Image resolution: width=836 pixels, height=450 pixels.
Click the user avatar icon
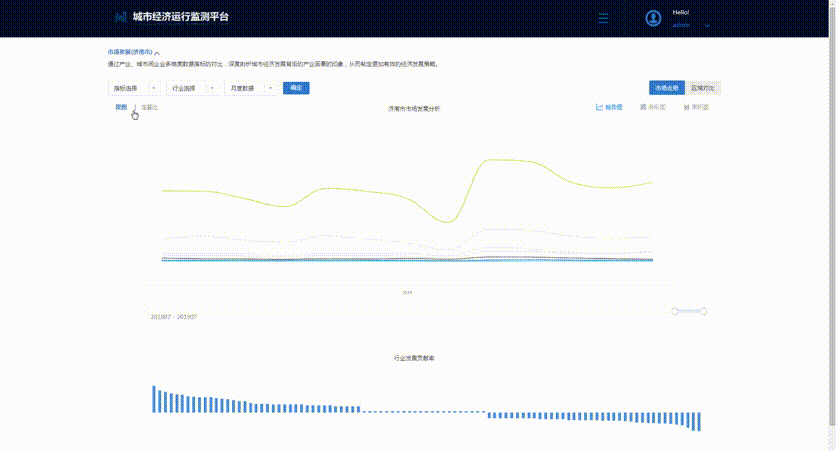[653, 18]
